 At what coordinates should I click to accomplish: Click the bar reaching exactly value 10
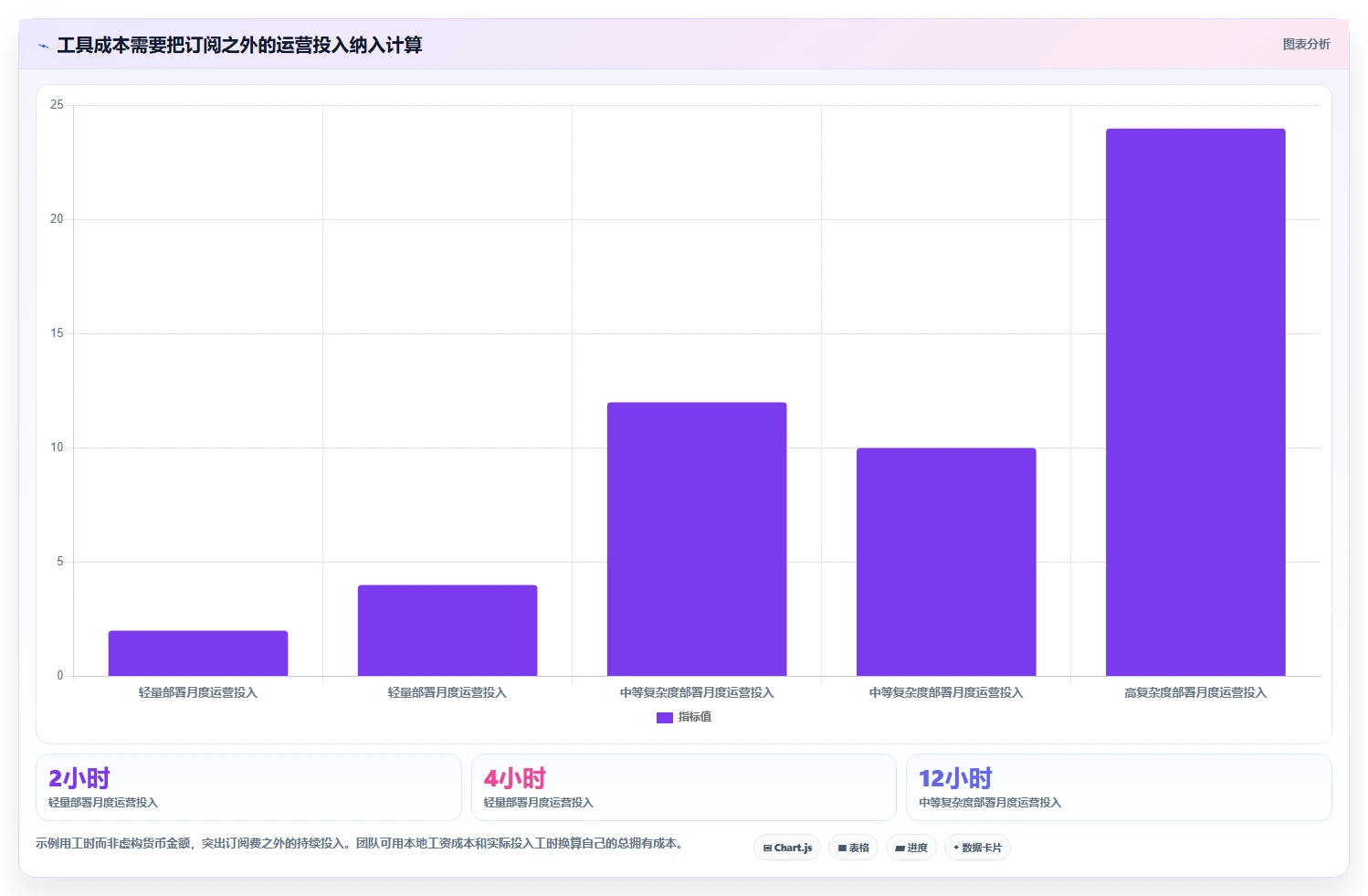click(946, 562)
